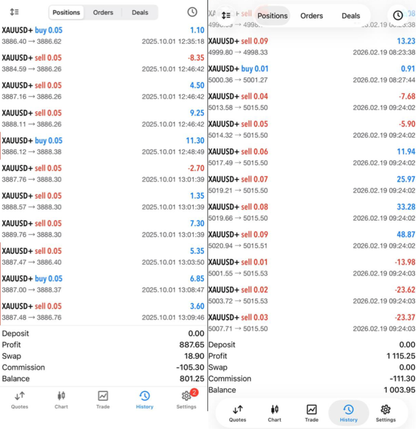Image resolution: width=416 pixels, height=429 pixels.
Task: Open Settings with badge in left screen
Action: click(x=187, y=399)
